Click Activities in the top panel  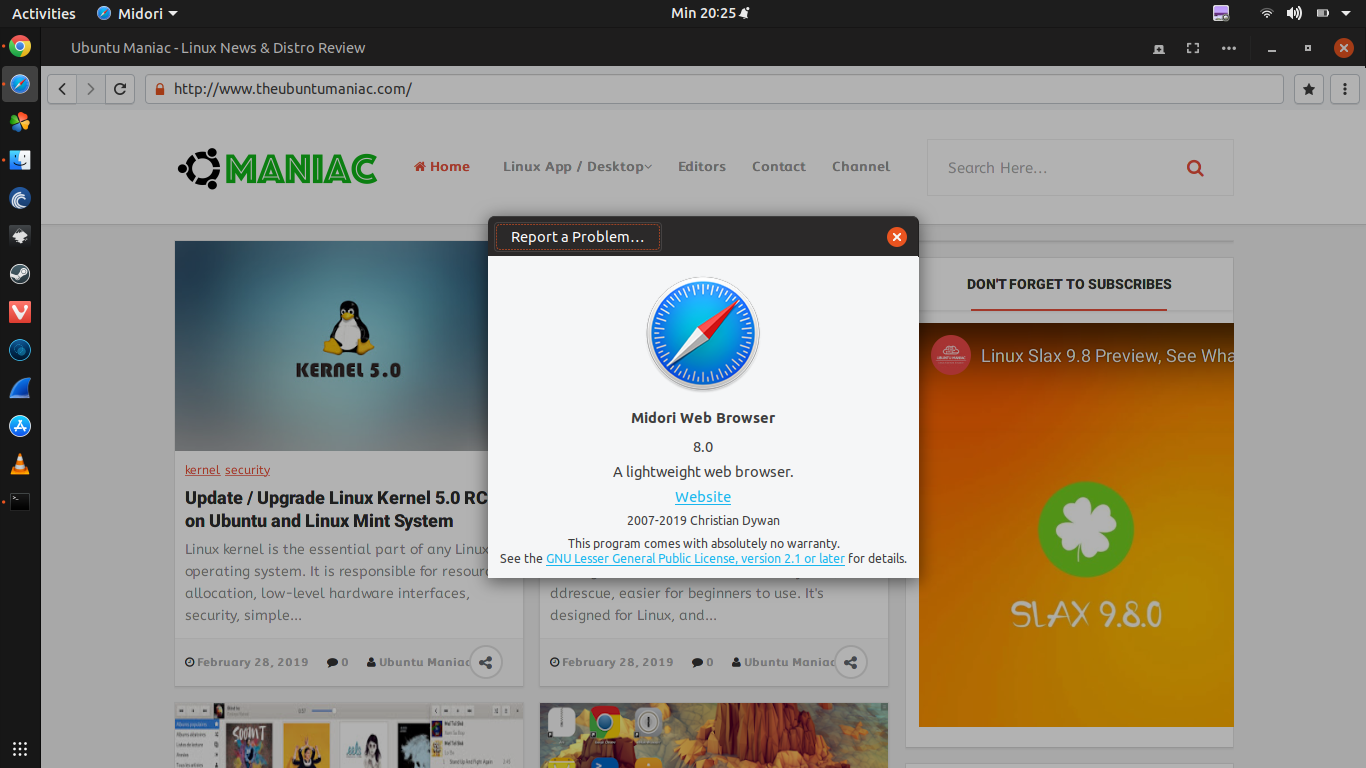(x=44, y=13)
